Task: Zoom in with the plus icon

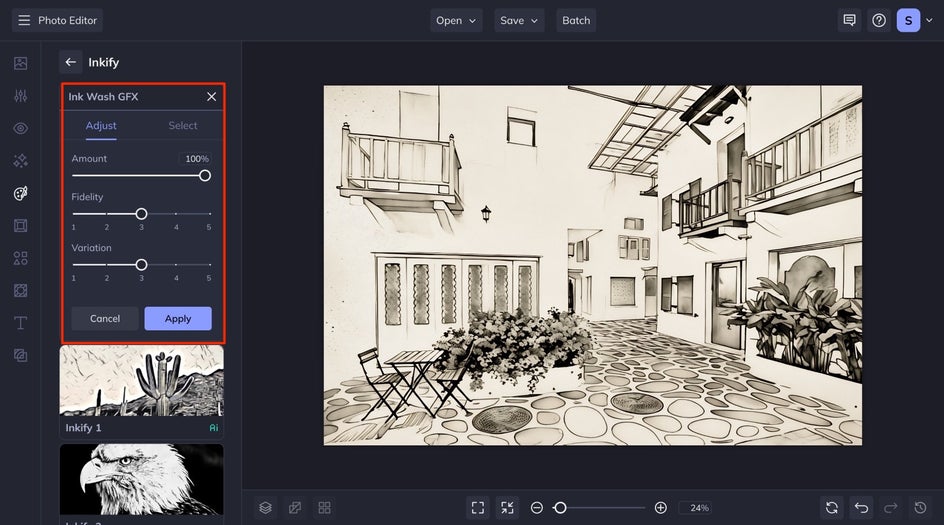Action: 660,508
